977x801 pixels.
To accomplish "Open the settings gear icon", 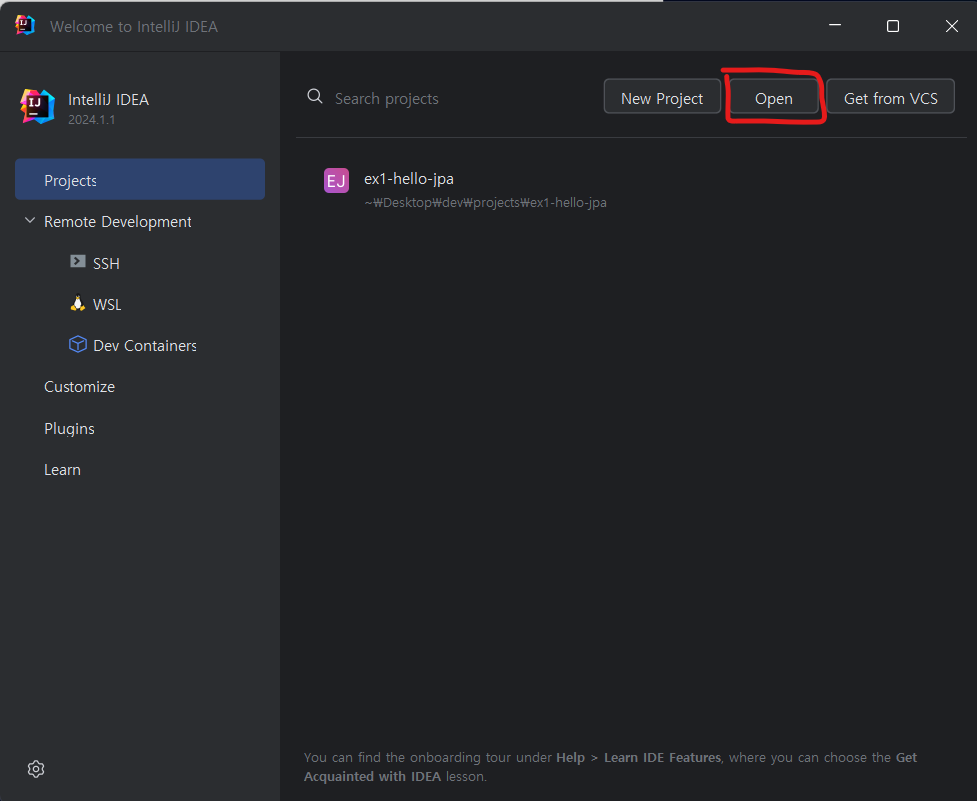I will [x=36, y=768].
